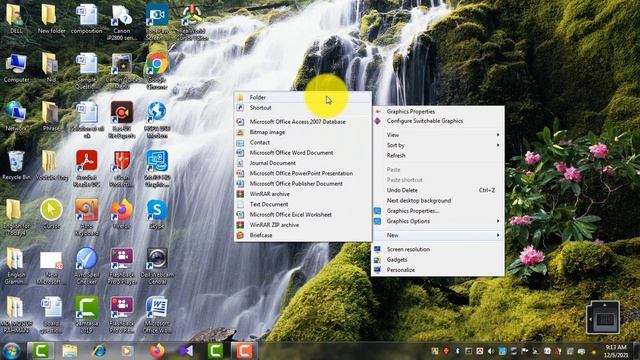Select the New folder desktop icon
This screenshot has height=360, width=640.
(51, 18)
